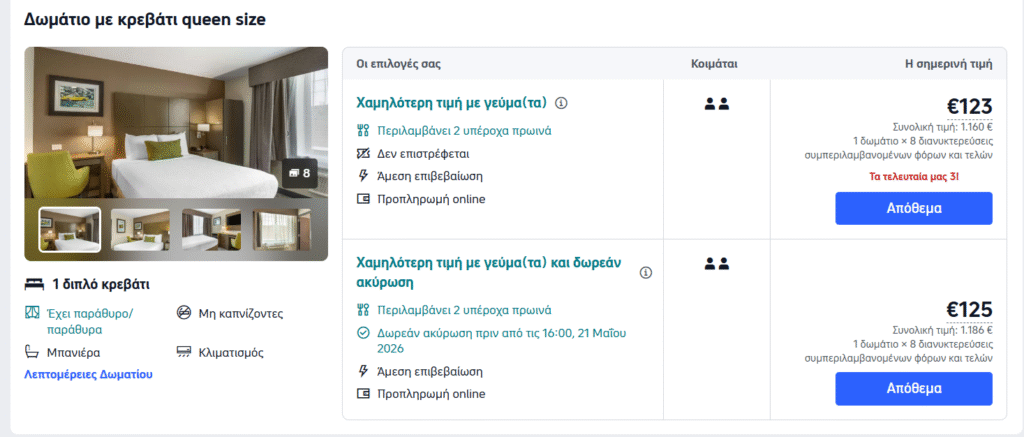Viewport: 1024px width, 437px height.
Task: Click info icon beside first rate option
Action: 561,103
